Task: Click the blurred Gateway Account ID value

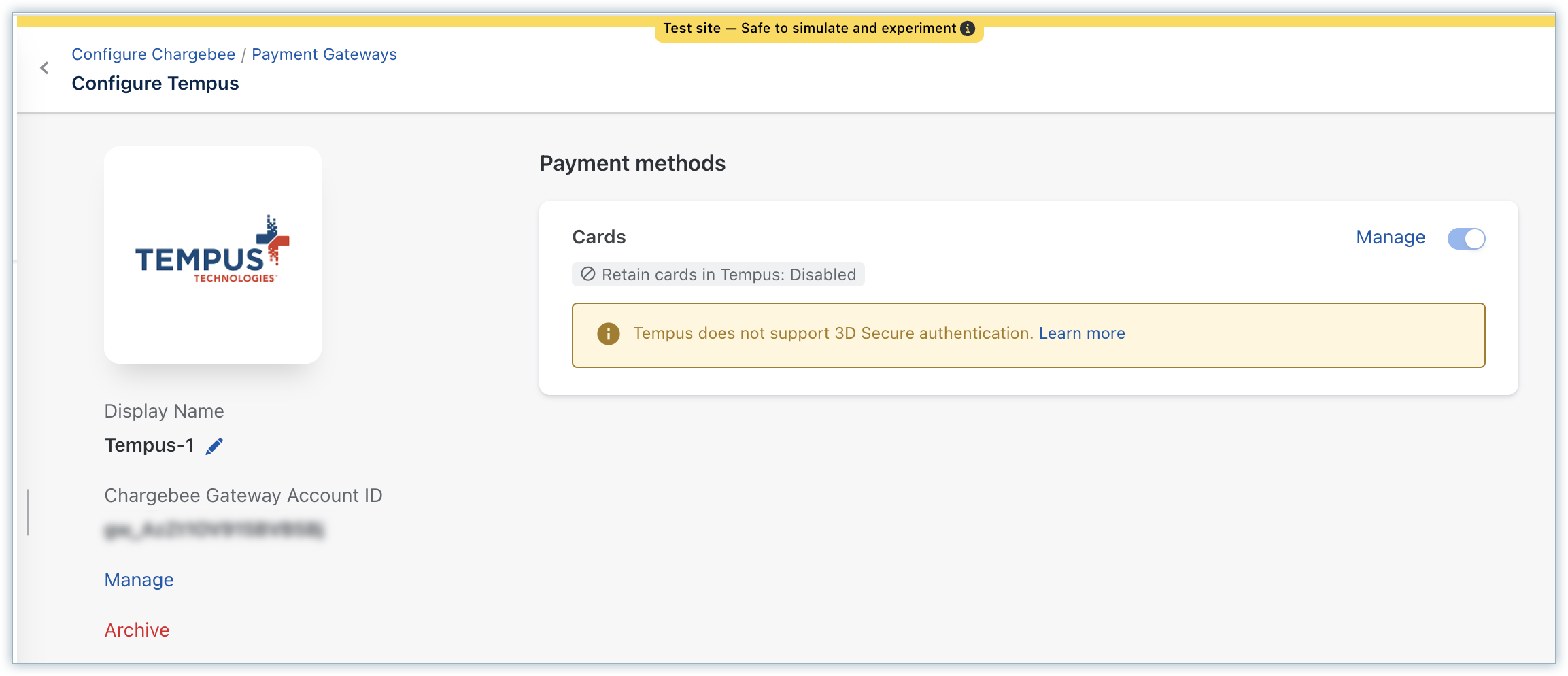Action: pyautogui.click(x=214, y=530)
